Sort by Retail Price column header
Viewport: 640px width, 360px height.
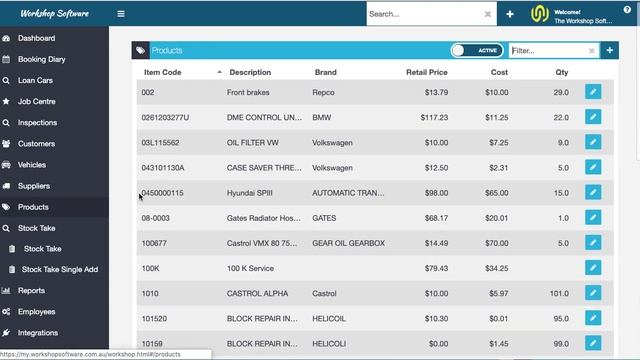tap(427, 72)
